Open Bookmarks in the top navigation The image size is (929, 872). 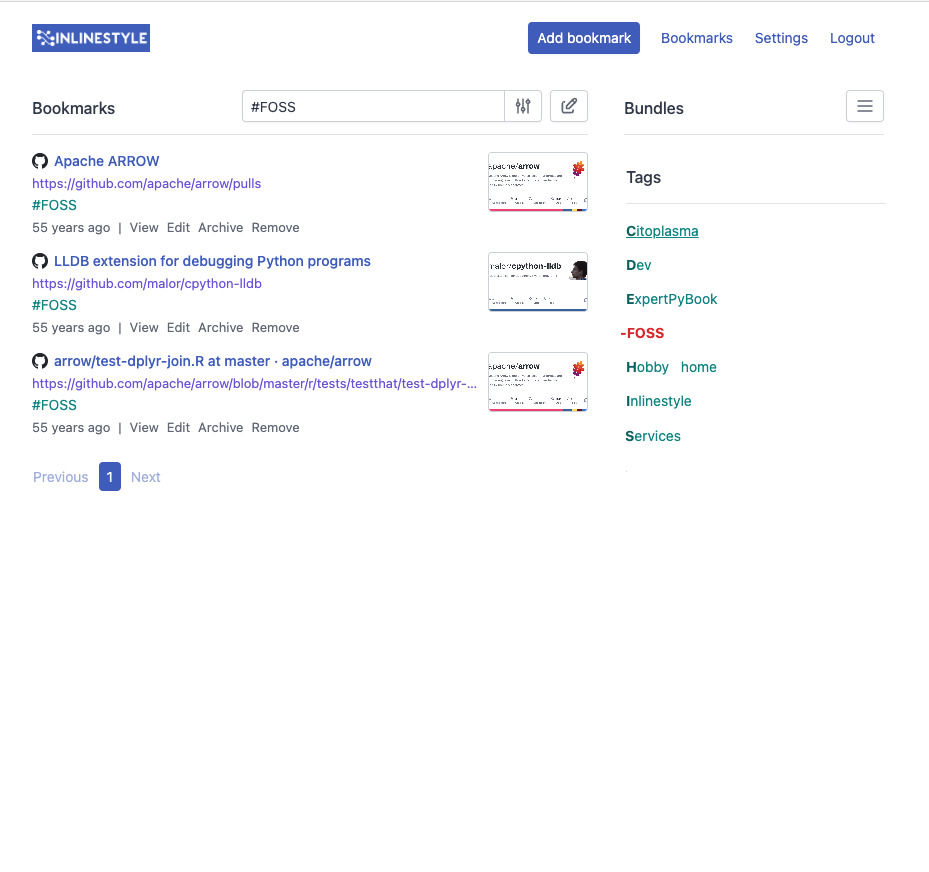(697, 38)
